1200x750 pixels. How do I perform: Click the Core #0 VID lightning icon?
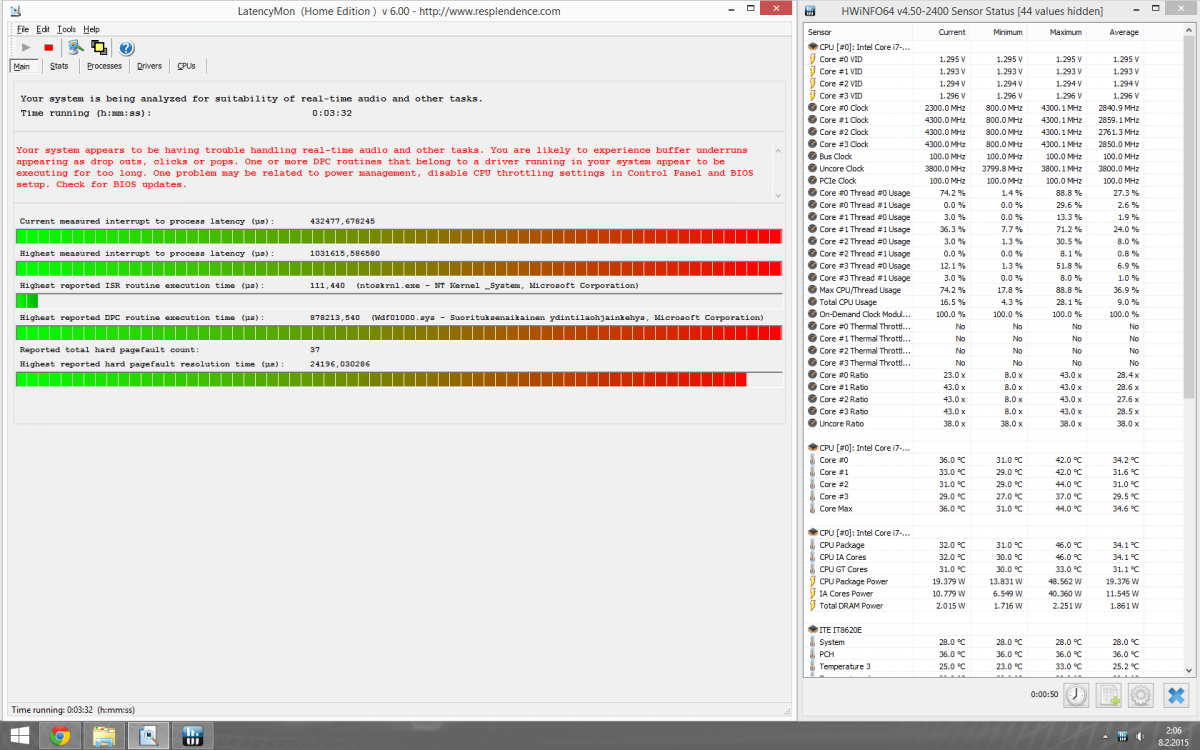[812, 59]
